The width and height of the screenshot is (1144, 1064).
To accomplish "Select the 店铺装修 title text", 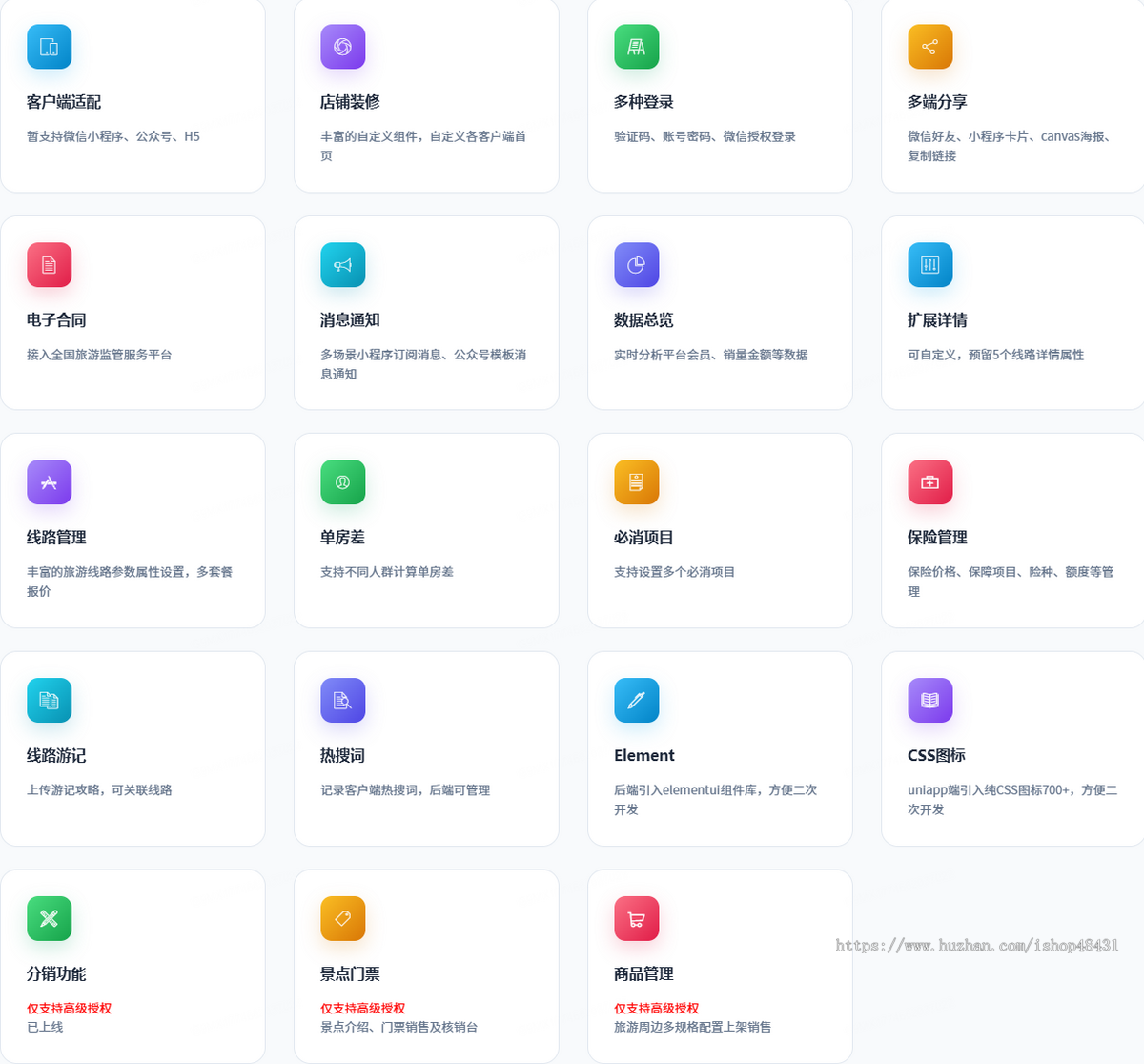I will click(350, 102).
